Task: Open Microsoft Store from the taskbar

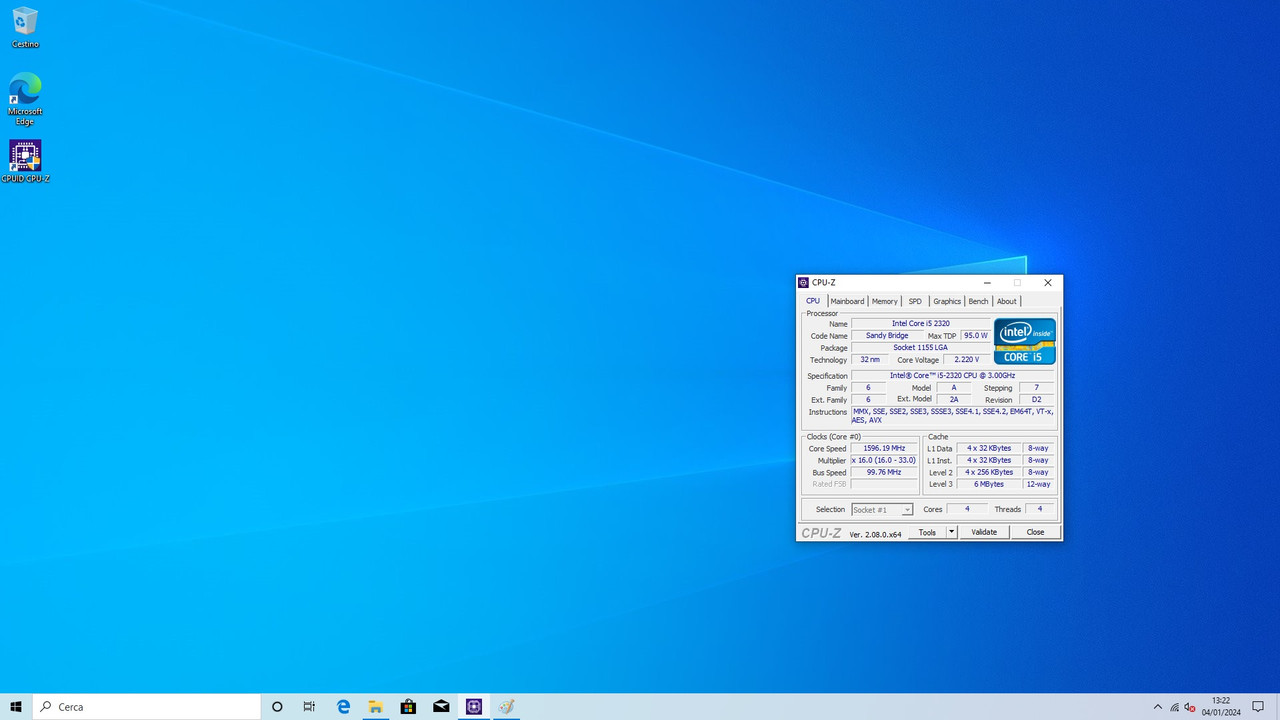Action: pyautogui.click(x=408, y=706)
